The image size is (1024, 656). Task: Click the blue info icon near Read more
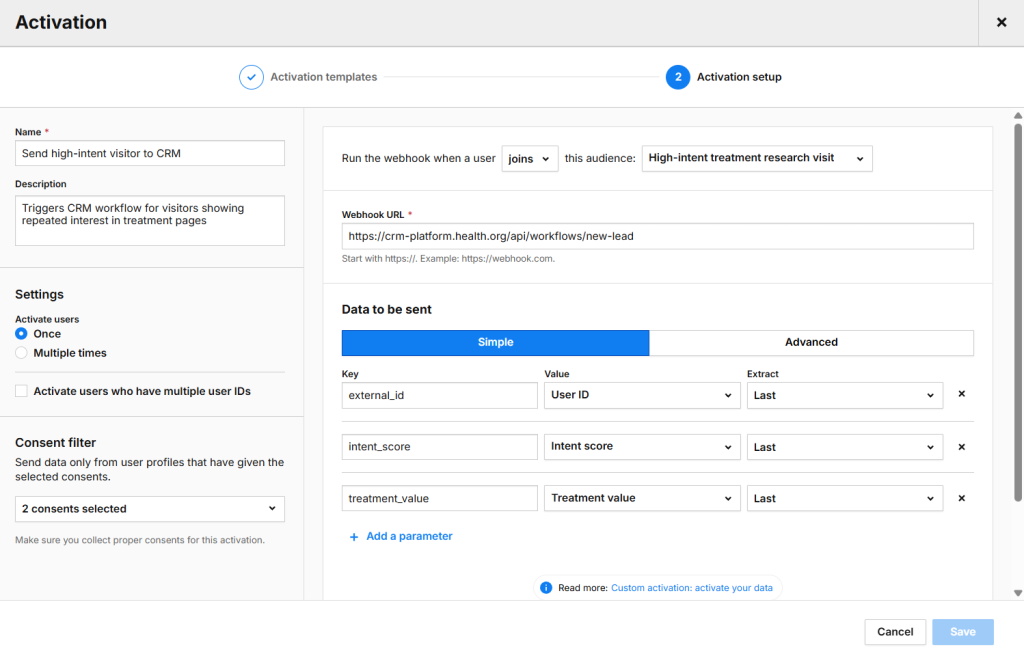[x=546, y=588]
